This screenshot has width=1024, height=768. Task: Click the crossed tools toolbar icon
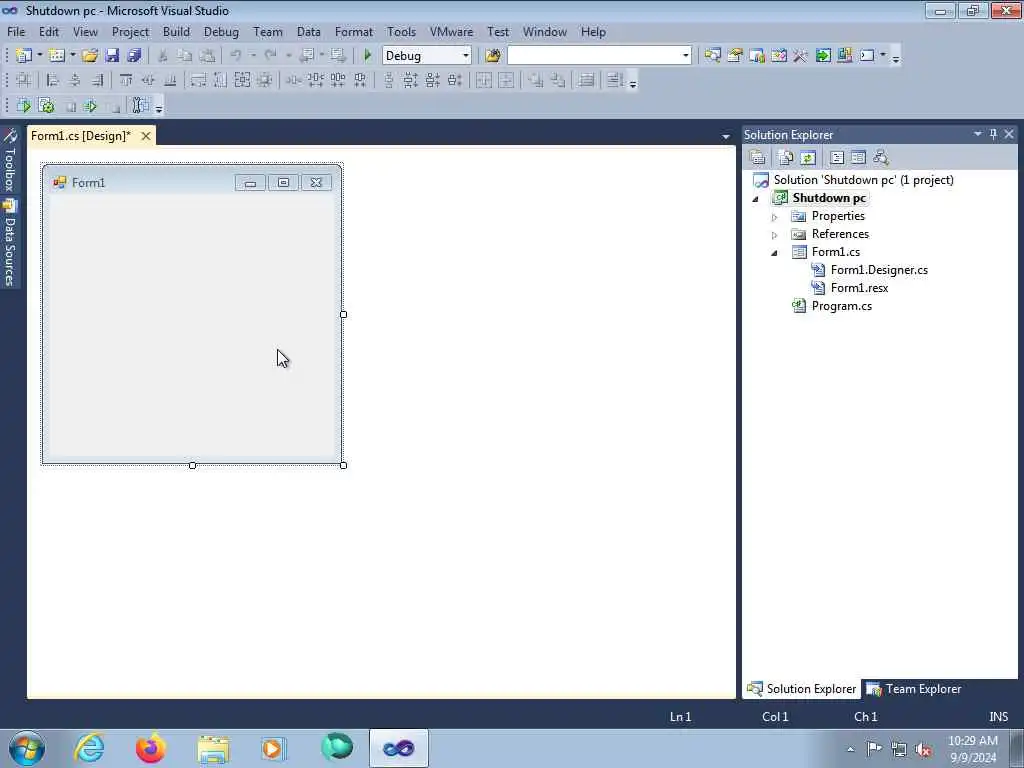(801, 56)
